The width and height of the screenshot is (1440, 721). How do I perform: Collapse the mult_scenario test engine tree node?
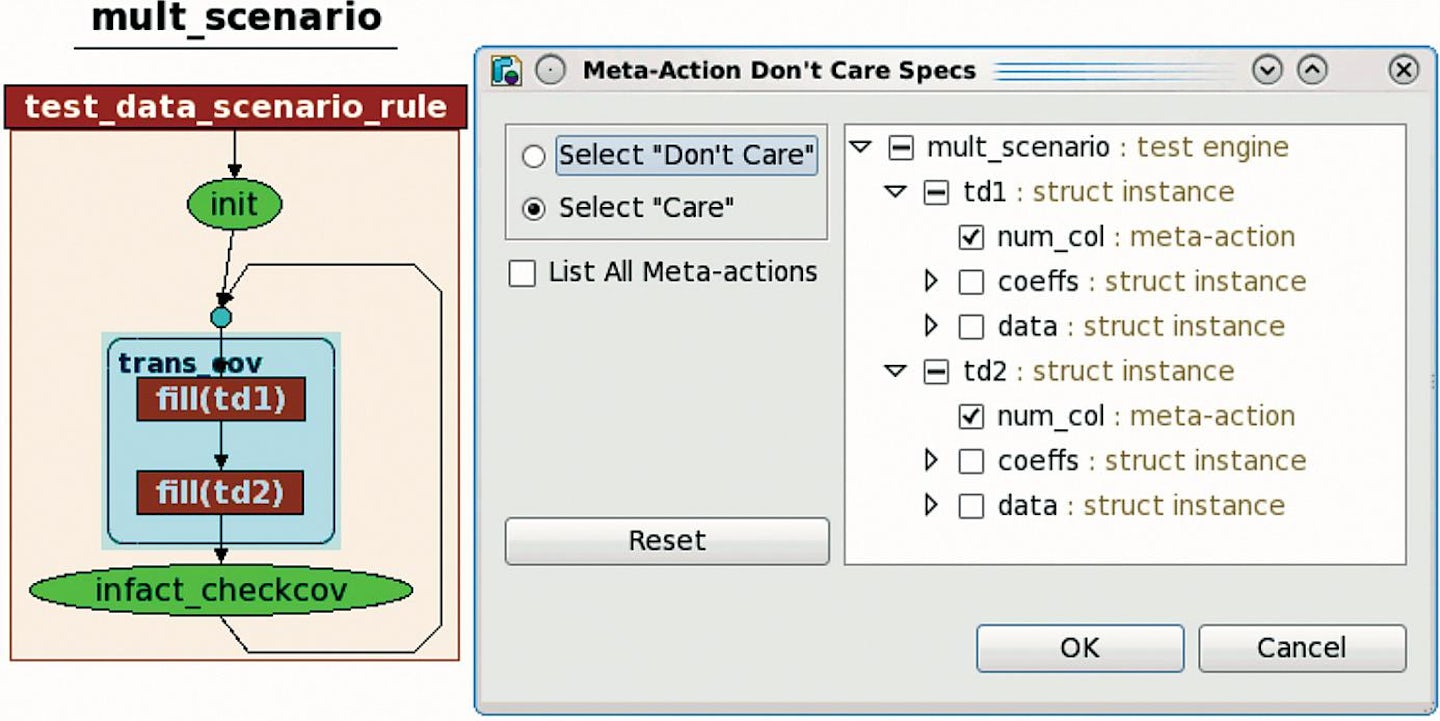click(x=860, y=147)
